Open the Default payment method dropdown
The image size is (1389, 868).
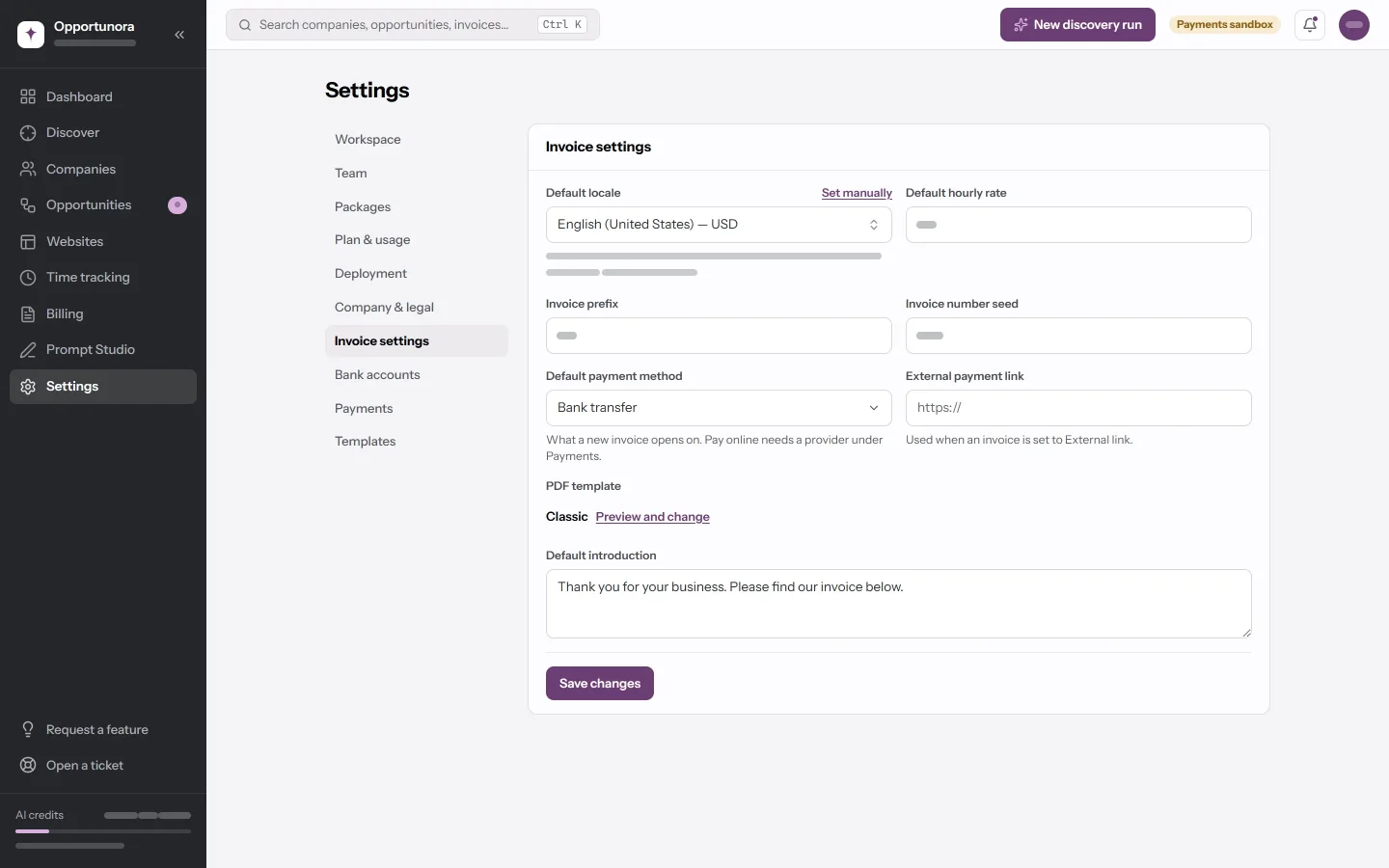[x=719, y=408]
